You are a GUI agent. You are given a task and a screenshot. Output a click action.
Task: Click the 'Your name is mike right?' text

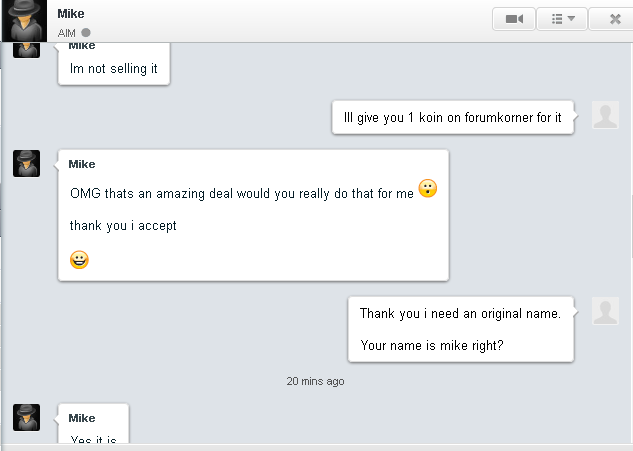point(431,346)
